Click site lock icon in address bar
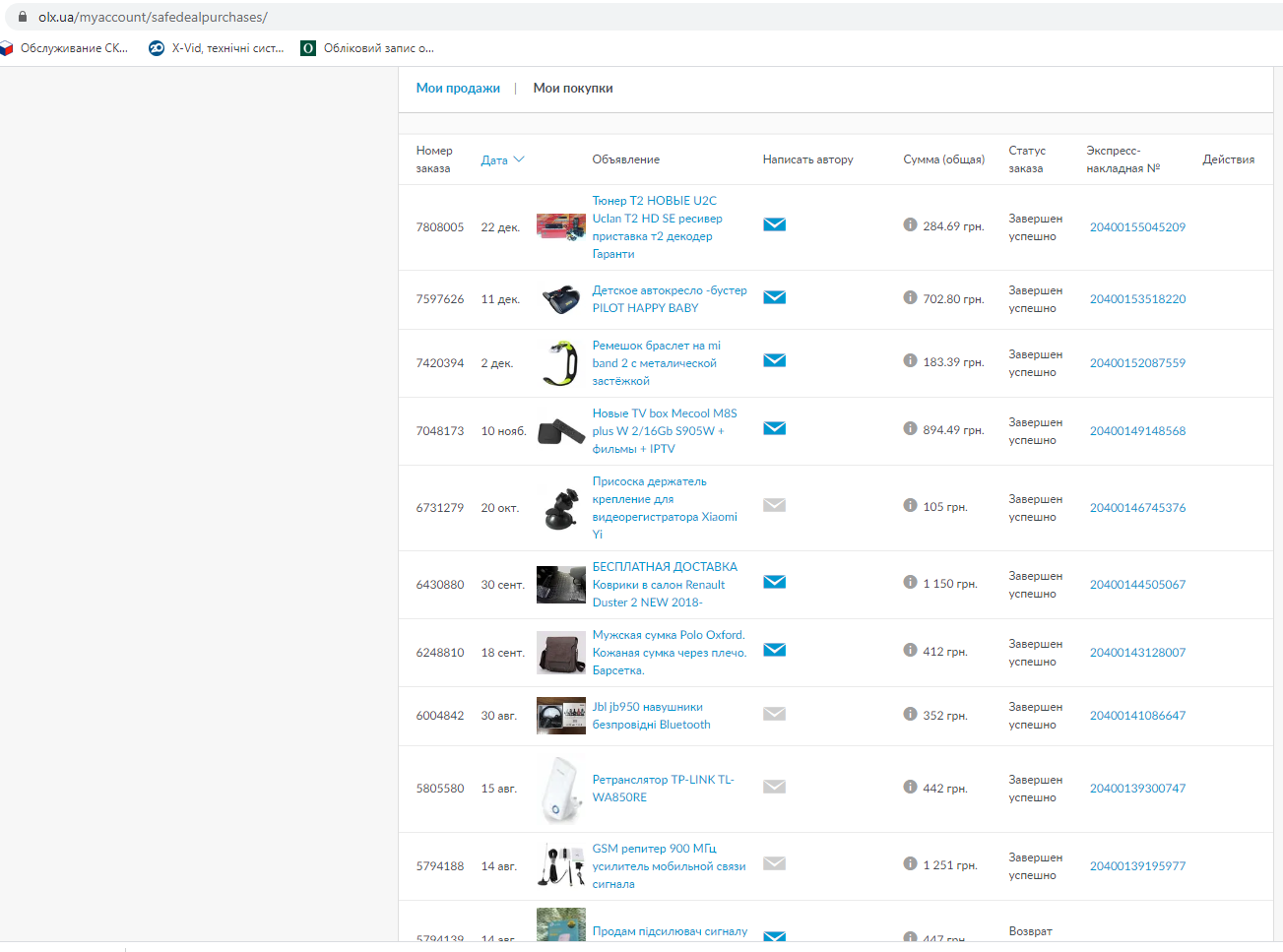 [x=23, y=17]
